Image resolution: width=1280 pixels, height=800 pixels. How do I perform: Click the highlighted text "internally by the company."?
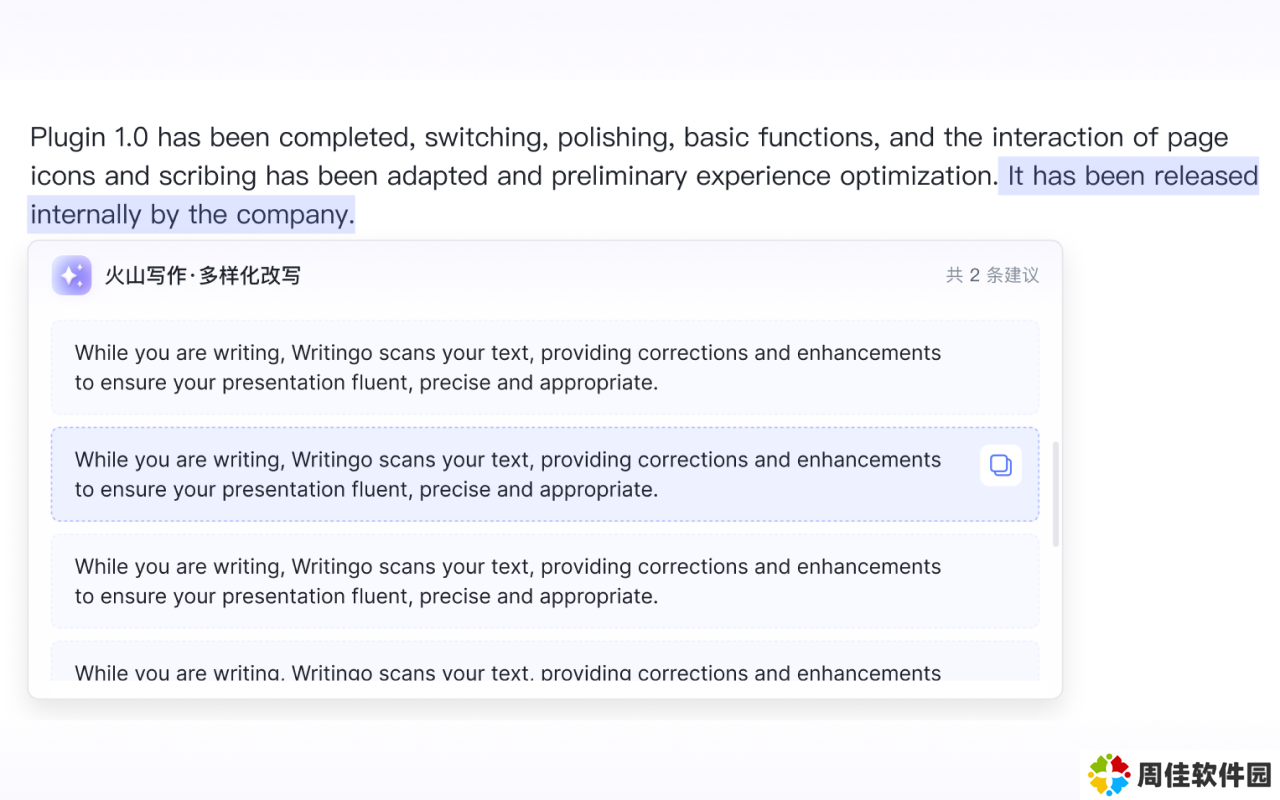pos(192,215)
